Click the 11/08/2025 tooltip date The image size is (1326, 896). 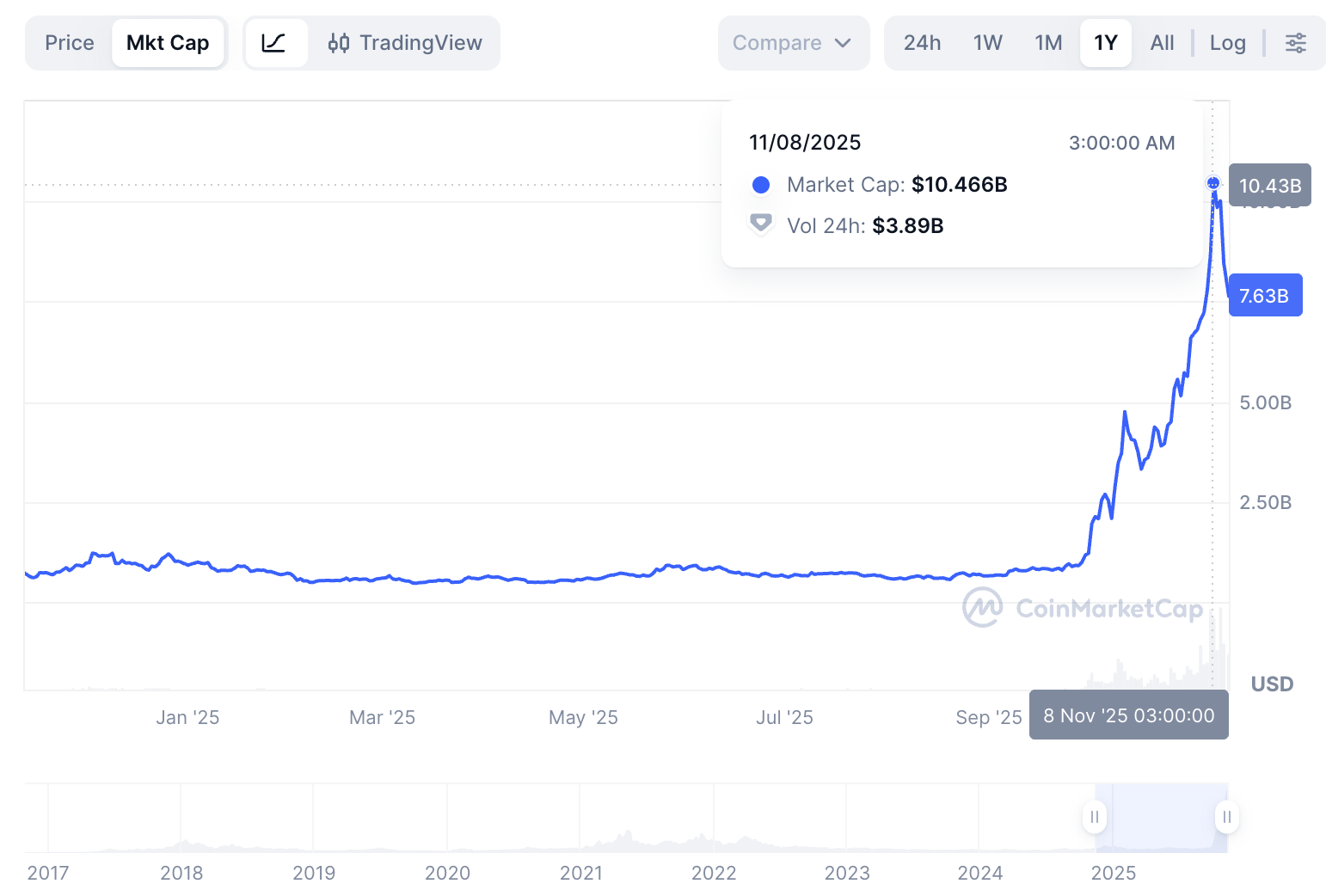pos(805,143)
